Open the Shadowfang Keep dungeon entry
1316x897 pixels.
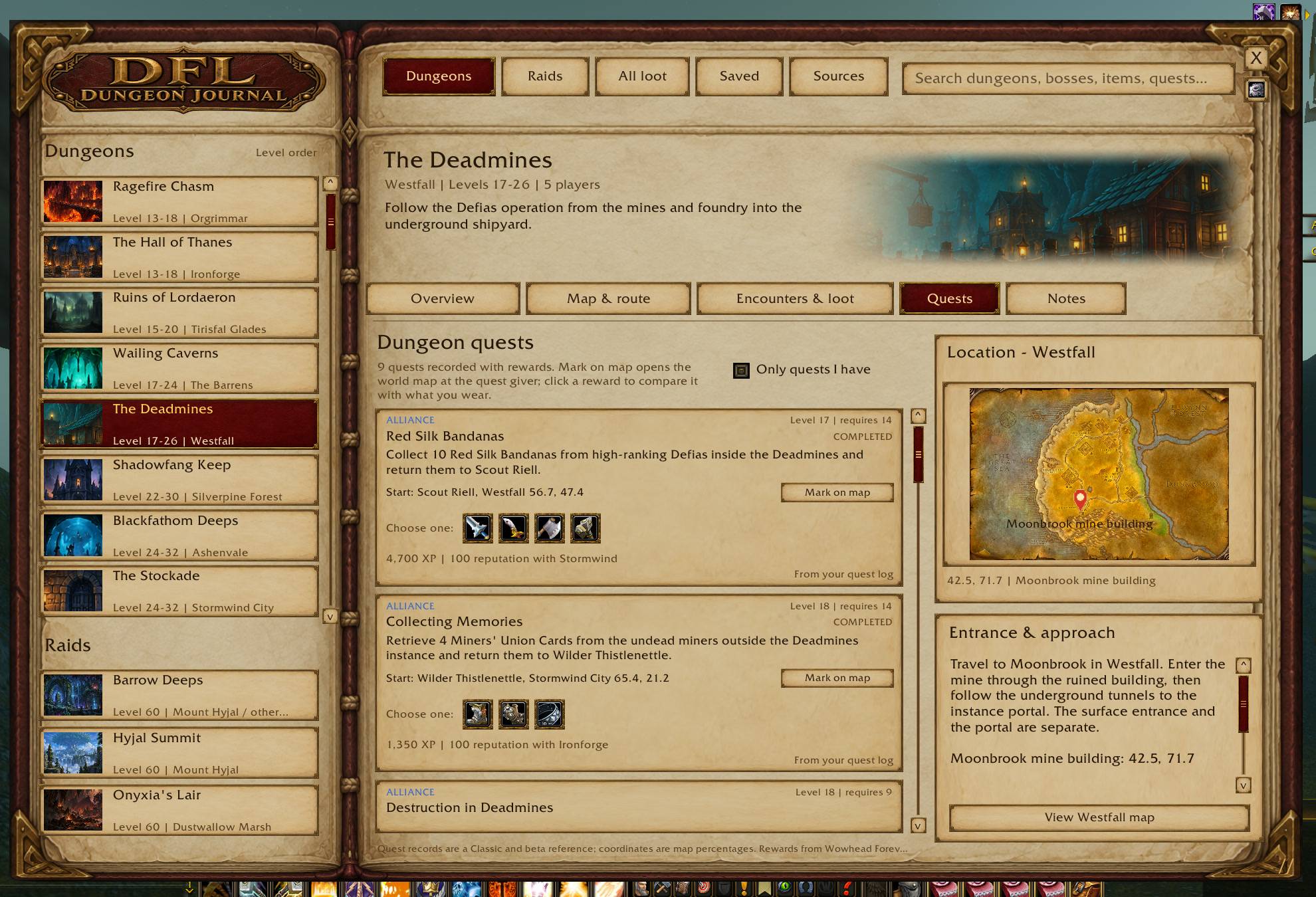[179, 480]
